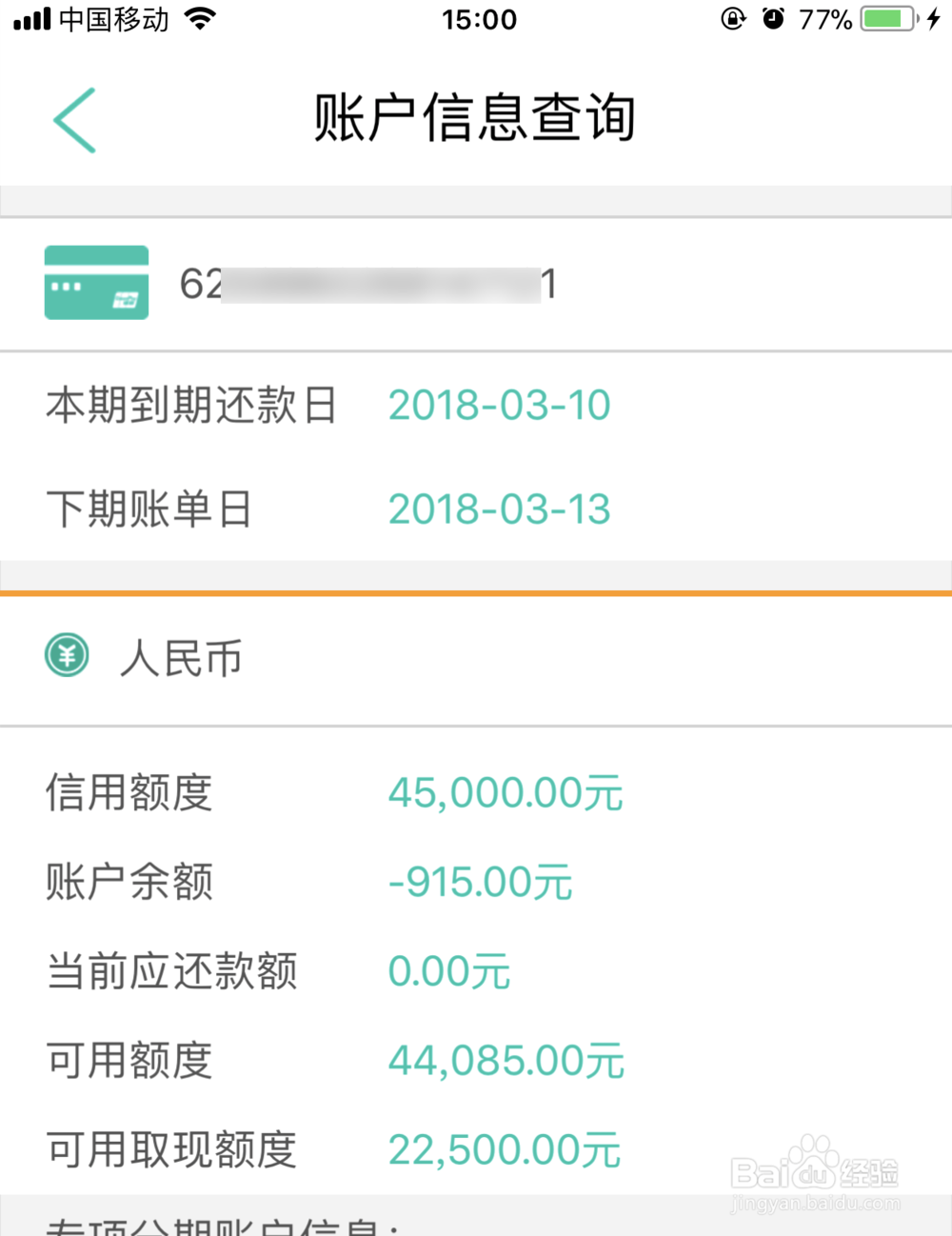Tap the 15:00 clock in status bar
The image size is (952, 1236).
click(x=479, y=19)
